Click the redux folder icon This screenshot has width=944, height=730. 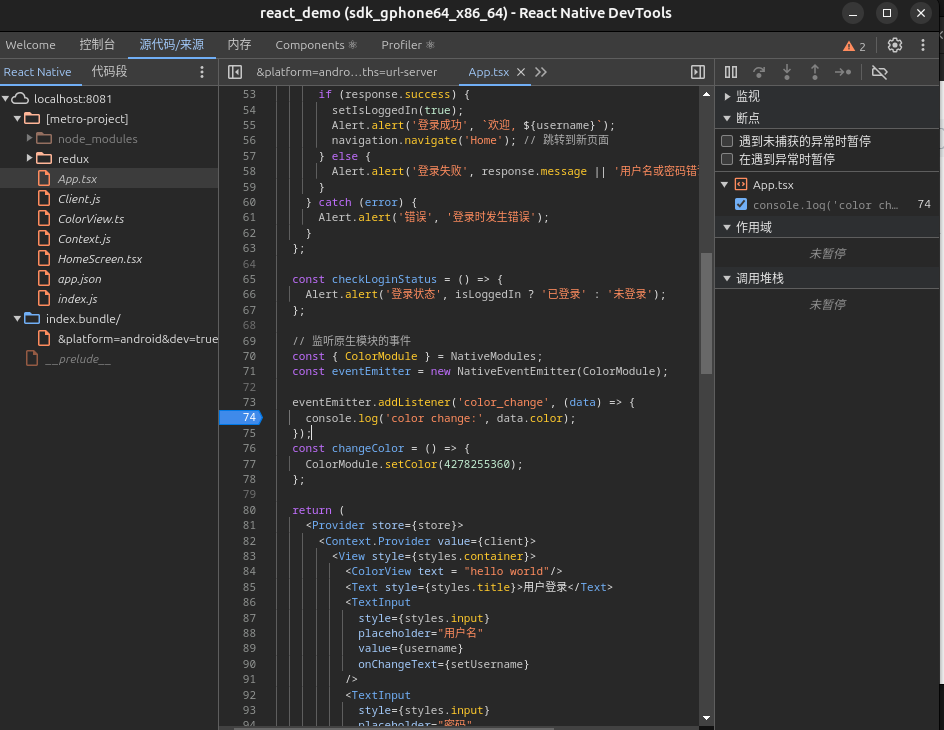[x=44, y=158]
